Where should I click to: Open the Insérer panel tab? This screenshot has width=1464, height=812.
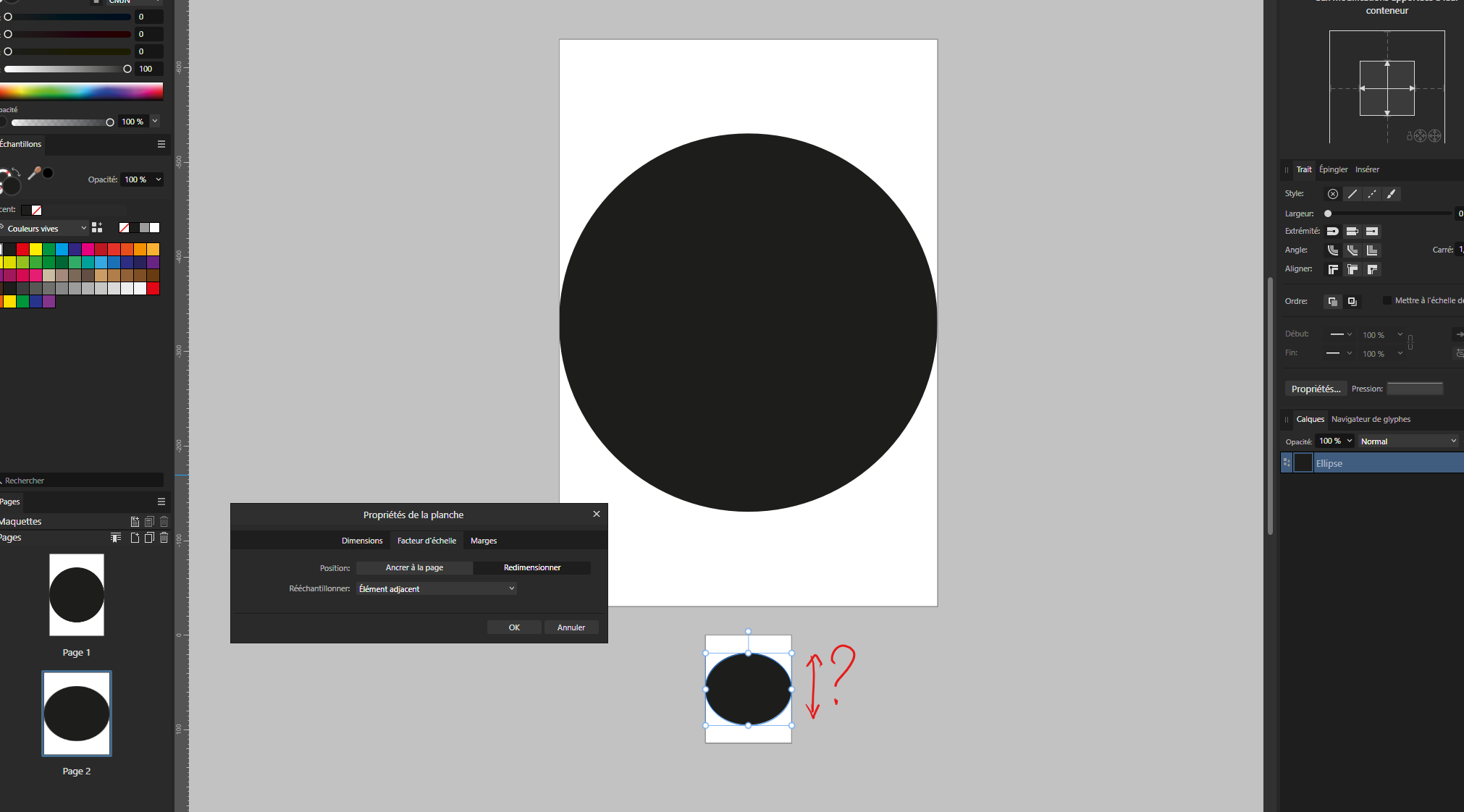pyautogui.click(x=1367, y=169)
